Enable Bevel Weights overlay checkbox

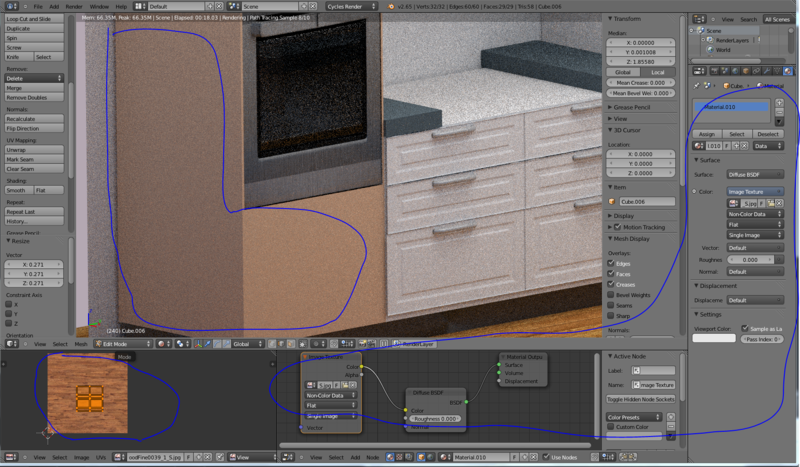pos(611,295)
